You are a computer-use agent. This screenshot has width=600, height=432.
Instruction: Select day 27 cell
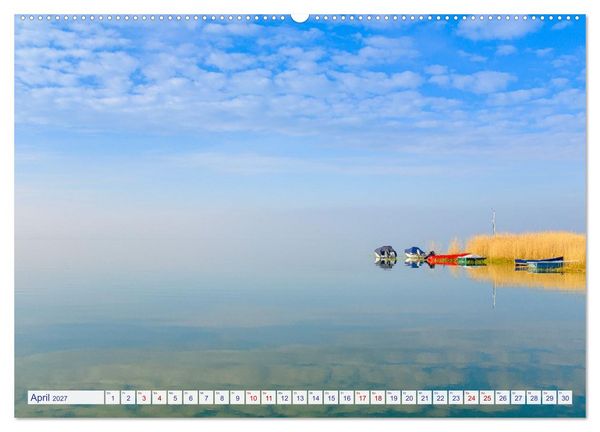tap(518, 397)
